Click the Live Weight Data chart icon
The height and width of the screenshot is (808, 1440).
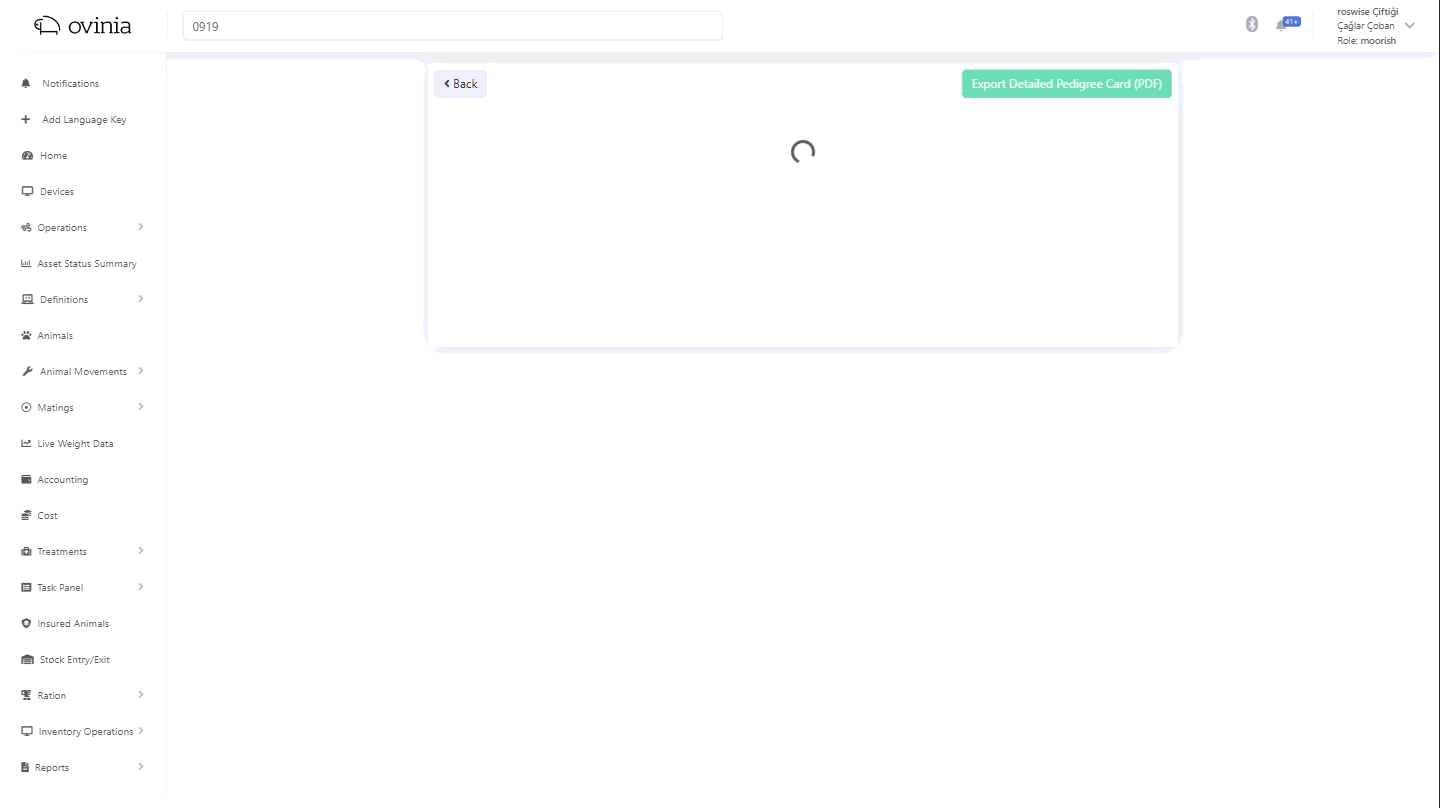[x=27, y=444]
